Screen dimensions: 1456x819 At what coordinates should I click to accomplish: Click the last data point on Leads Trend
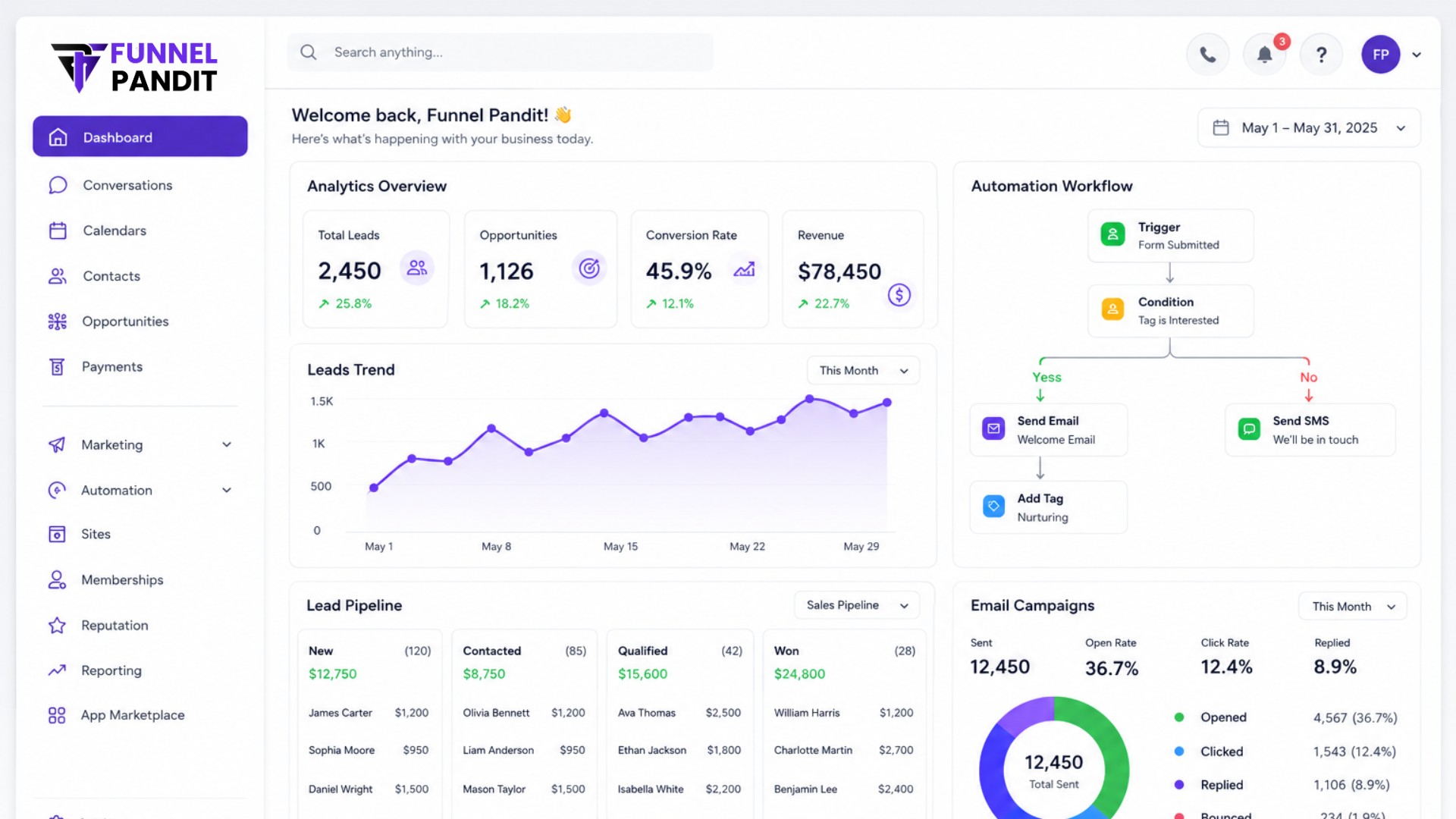tap(886, 403)
